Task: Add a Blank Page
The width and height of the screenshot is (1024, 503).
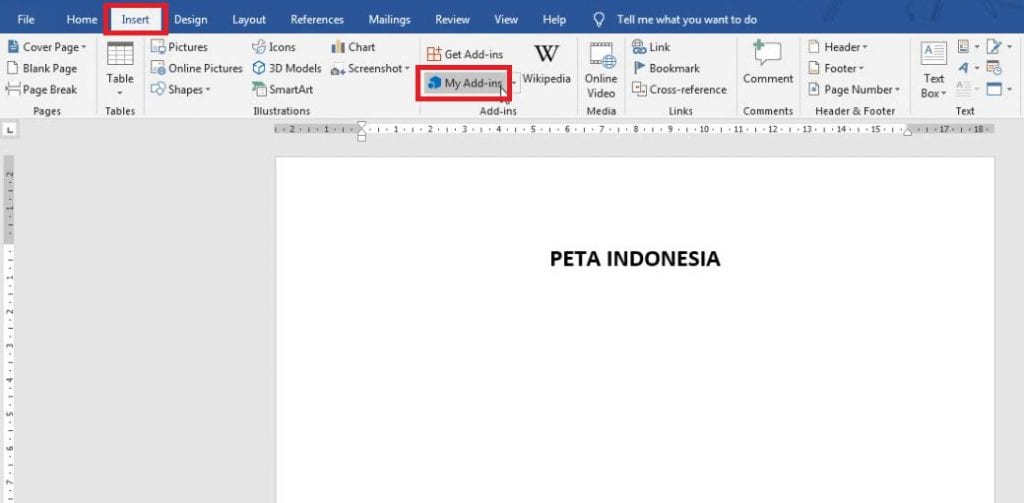Action: pyautogui.click(x=42, y=69)
